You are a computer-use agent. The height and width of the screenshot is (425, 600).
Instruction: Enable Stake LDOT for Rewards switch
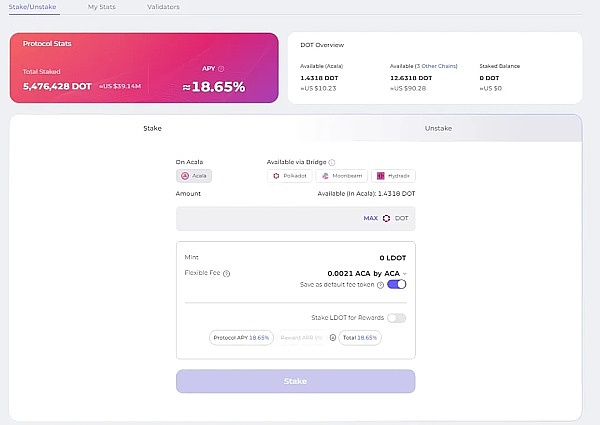pos(396,318)
